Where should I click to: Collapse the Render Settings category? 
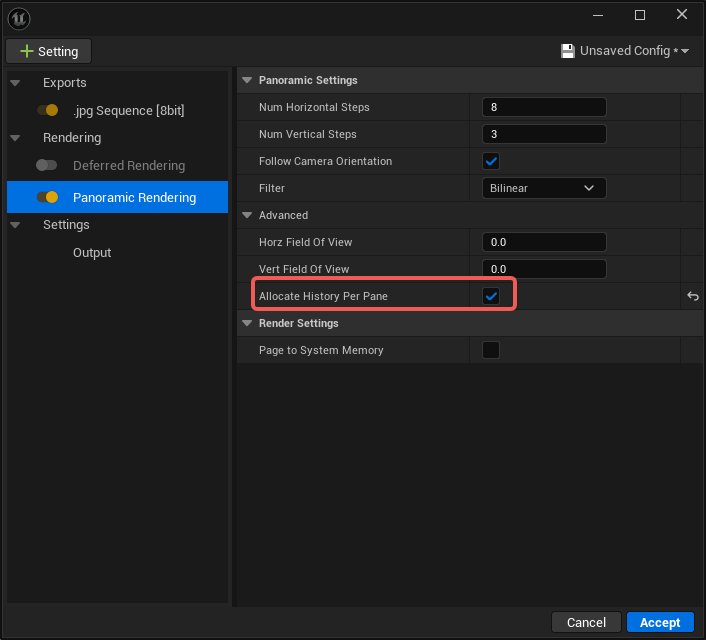(247, 323)
